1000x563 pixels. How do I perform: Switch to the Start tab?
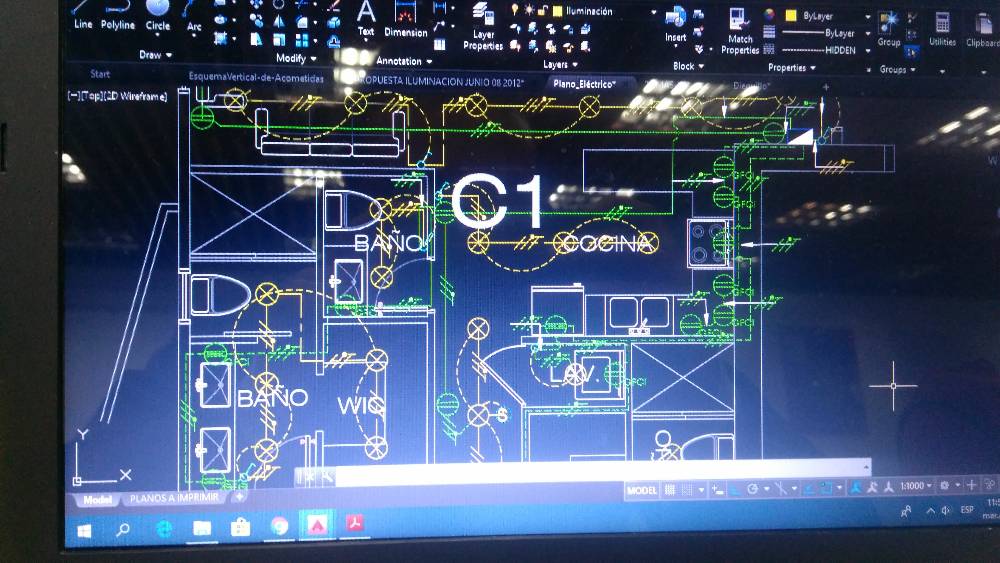pos(99,74)
